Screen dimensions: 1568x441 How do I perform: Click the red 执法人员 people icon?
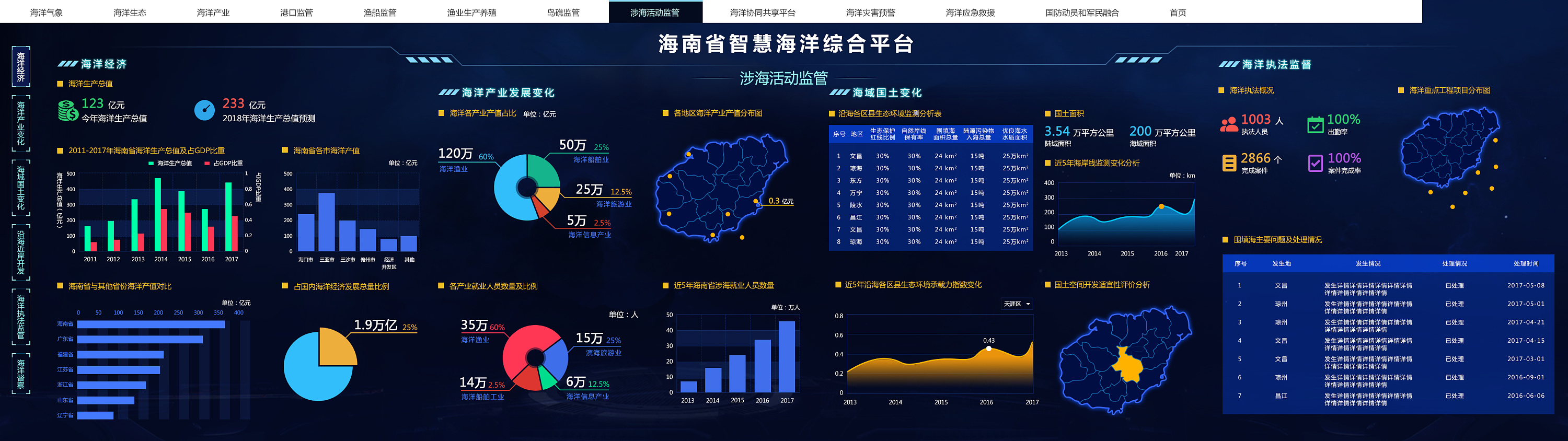click(1229, 124)
